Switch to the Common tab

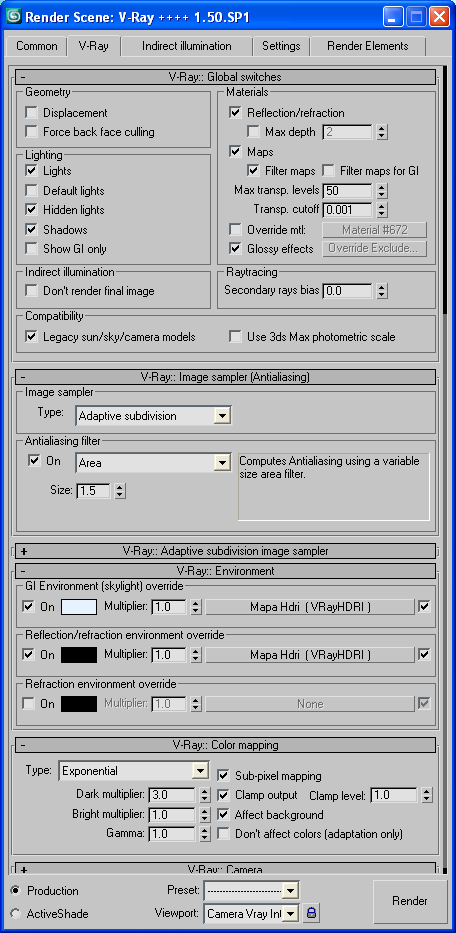coord(37,46)
